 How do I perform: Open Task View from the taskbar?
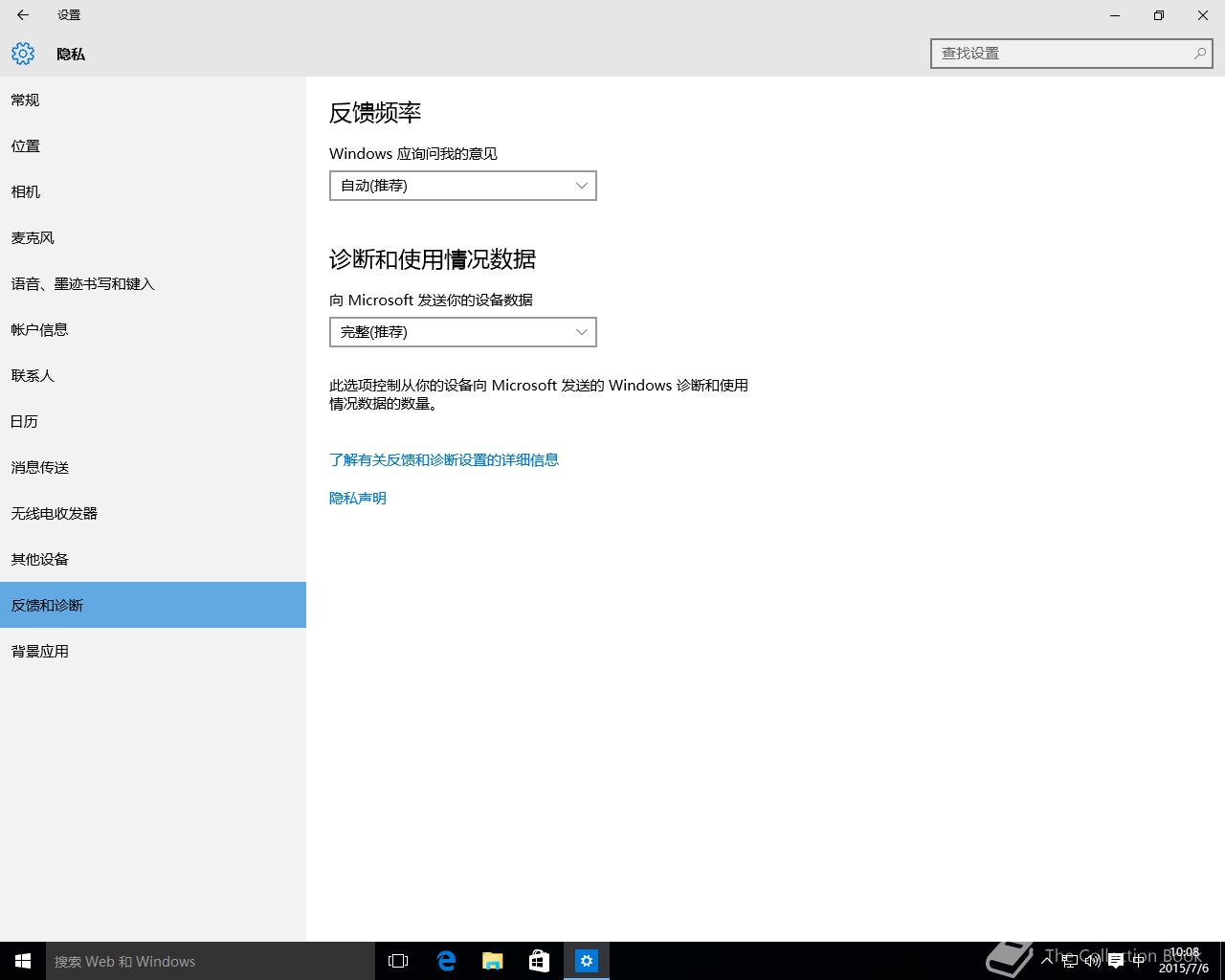click(398, 961)
